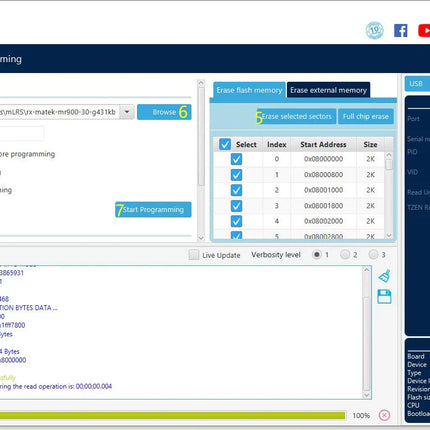
Task: Click the green progress bar
Action: tap(172, 415)
